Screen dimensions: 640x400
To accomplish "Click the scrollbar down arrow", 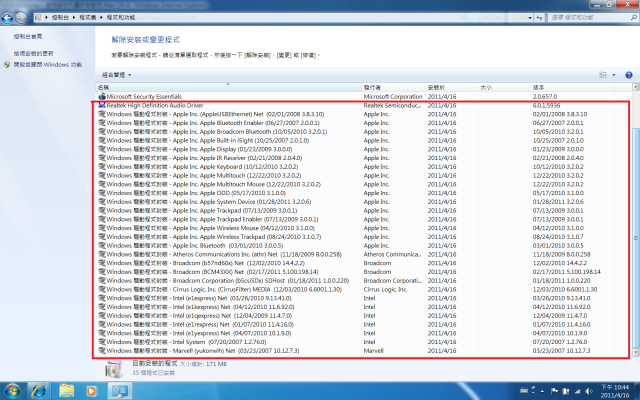I will (x=635, y=352).
